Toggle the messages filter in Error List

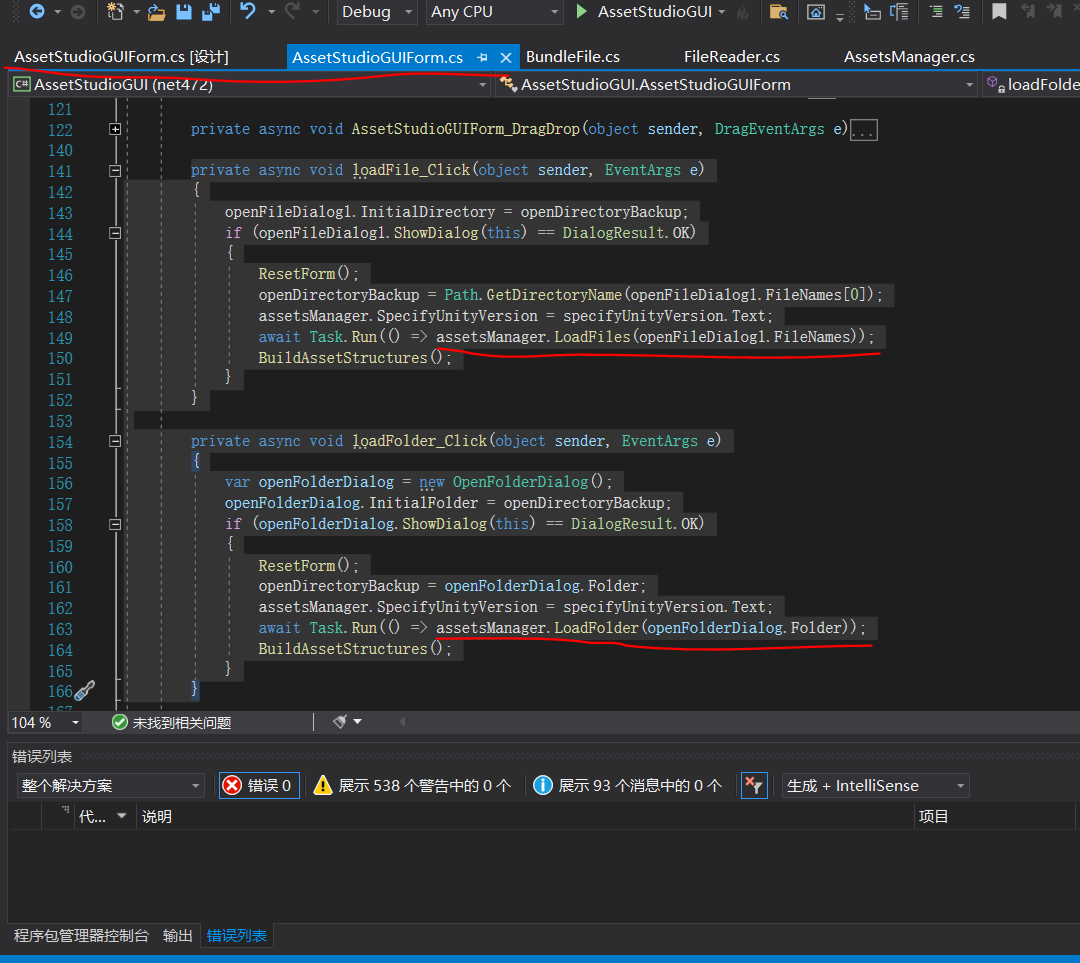click(x=627, y=786)
